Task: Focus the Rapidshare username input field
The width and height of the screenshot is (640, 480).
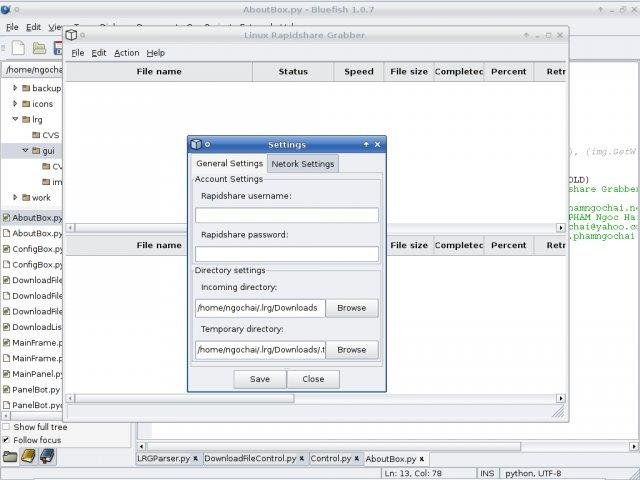Action: [x=287, y=216]
